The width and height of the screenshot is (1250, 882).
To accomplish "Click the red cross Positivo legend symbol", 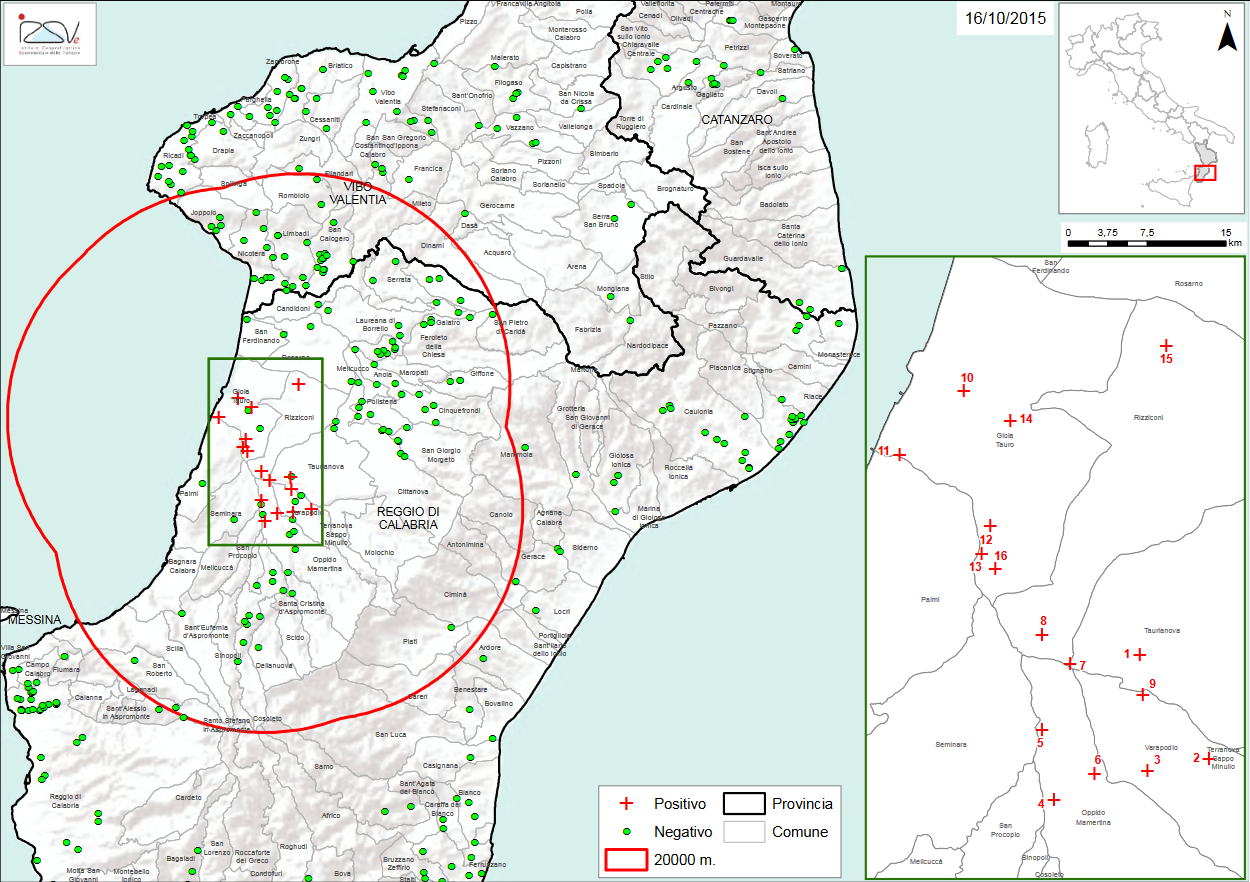I will click(626, 804).
